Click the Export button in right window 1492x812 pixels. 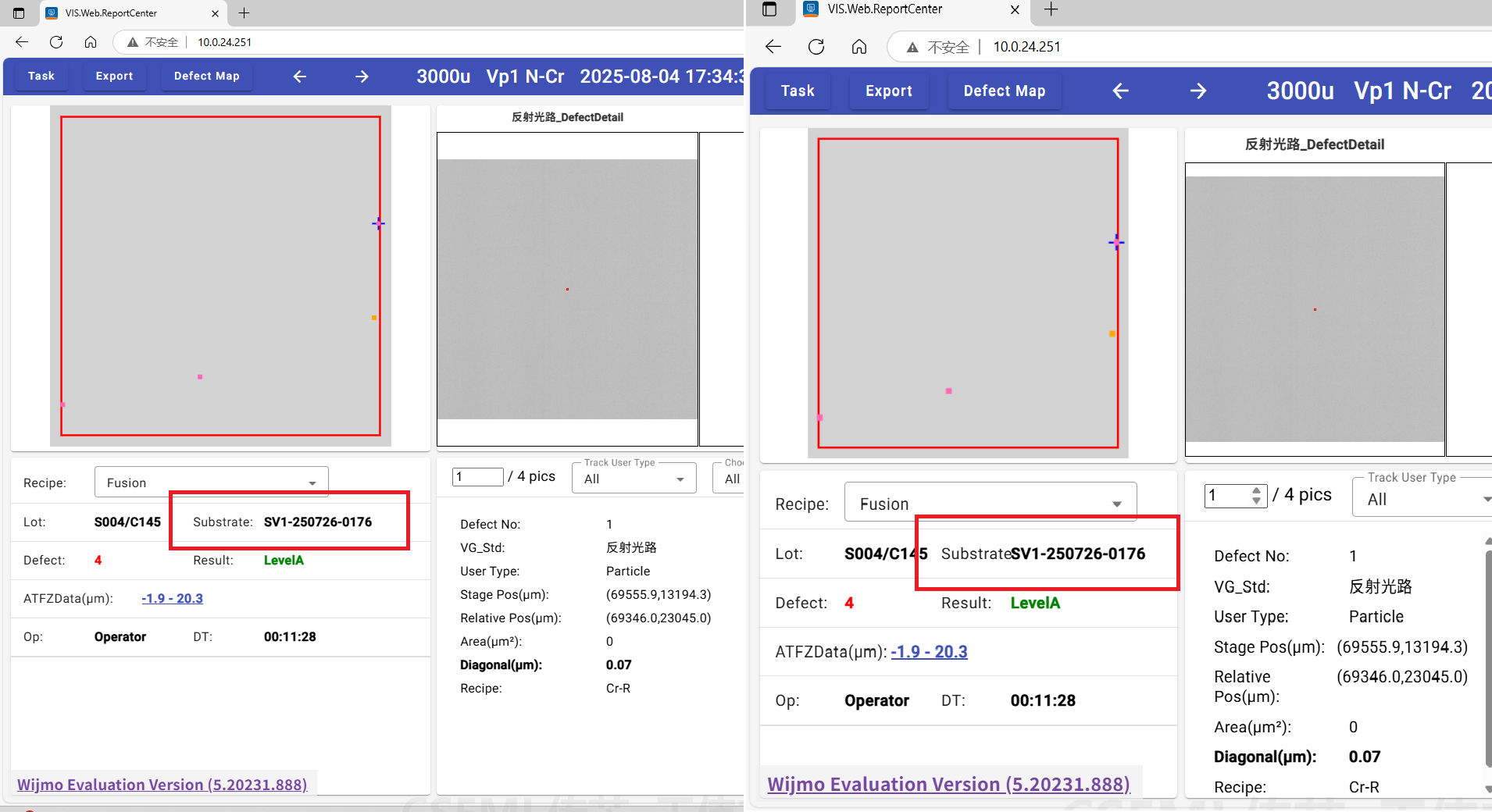(x=888, y=91)
